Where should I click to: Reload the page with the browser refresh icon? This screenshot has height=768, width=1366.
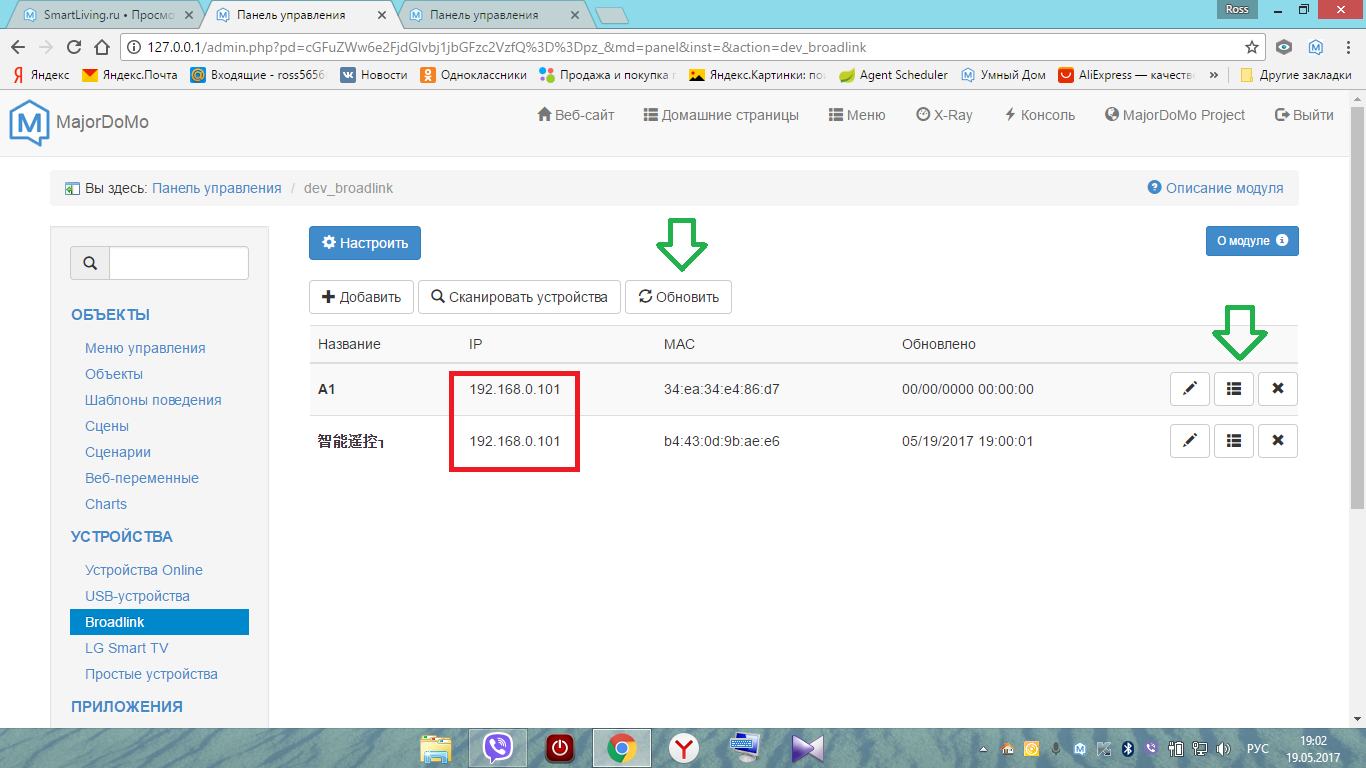(x=73, y=47)
